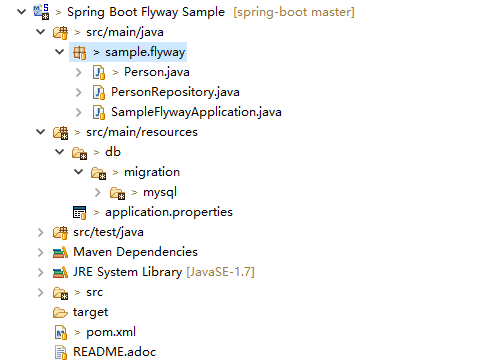Click the Spring Boot Flyway Sample project icon

(41, 12)
